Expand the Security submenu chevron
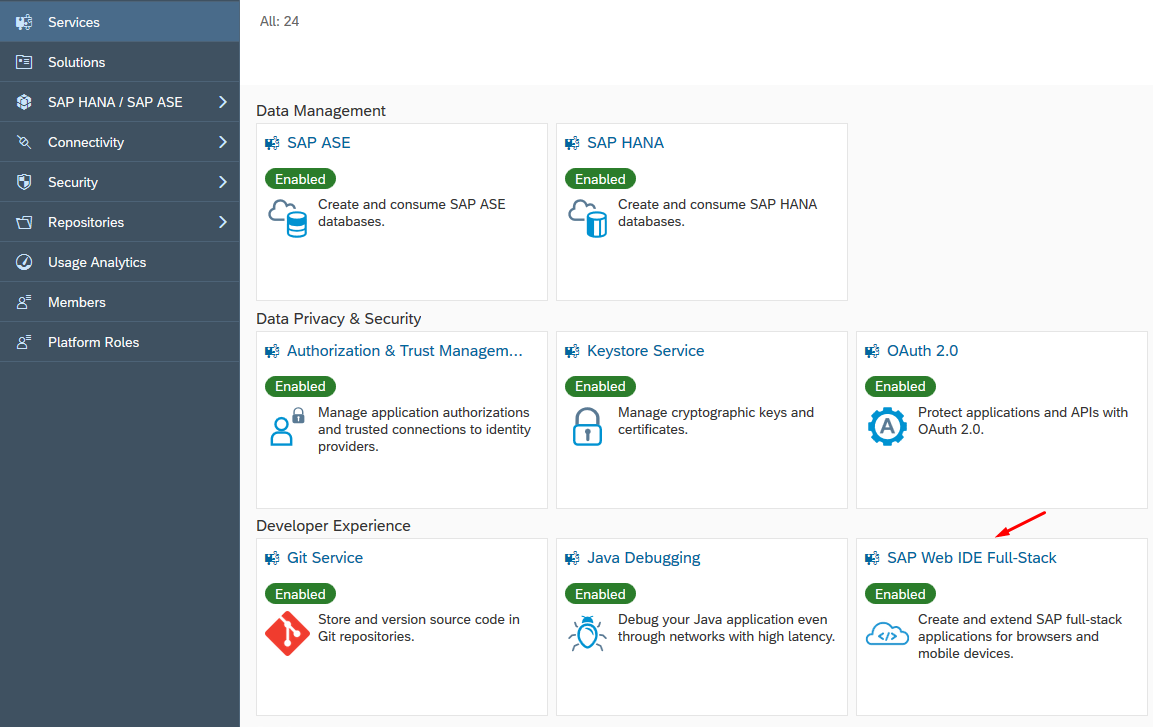The height and width of the screenshot is (727, 1153). (223, 182)
